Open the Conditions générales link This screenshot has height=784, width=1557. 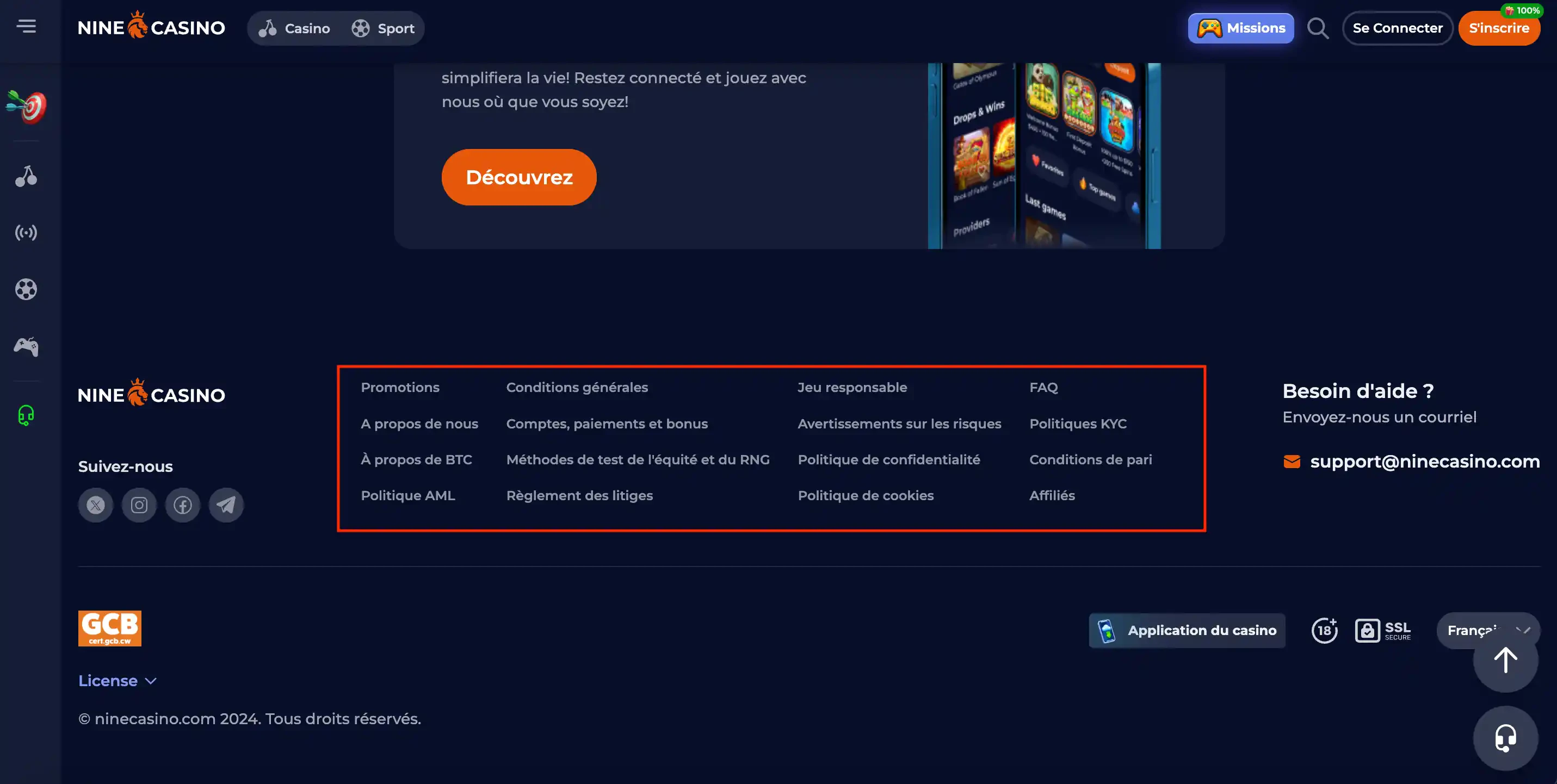coord(577,387)
